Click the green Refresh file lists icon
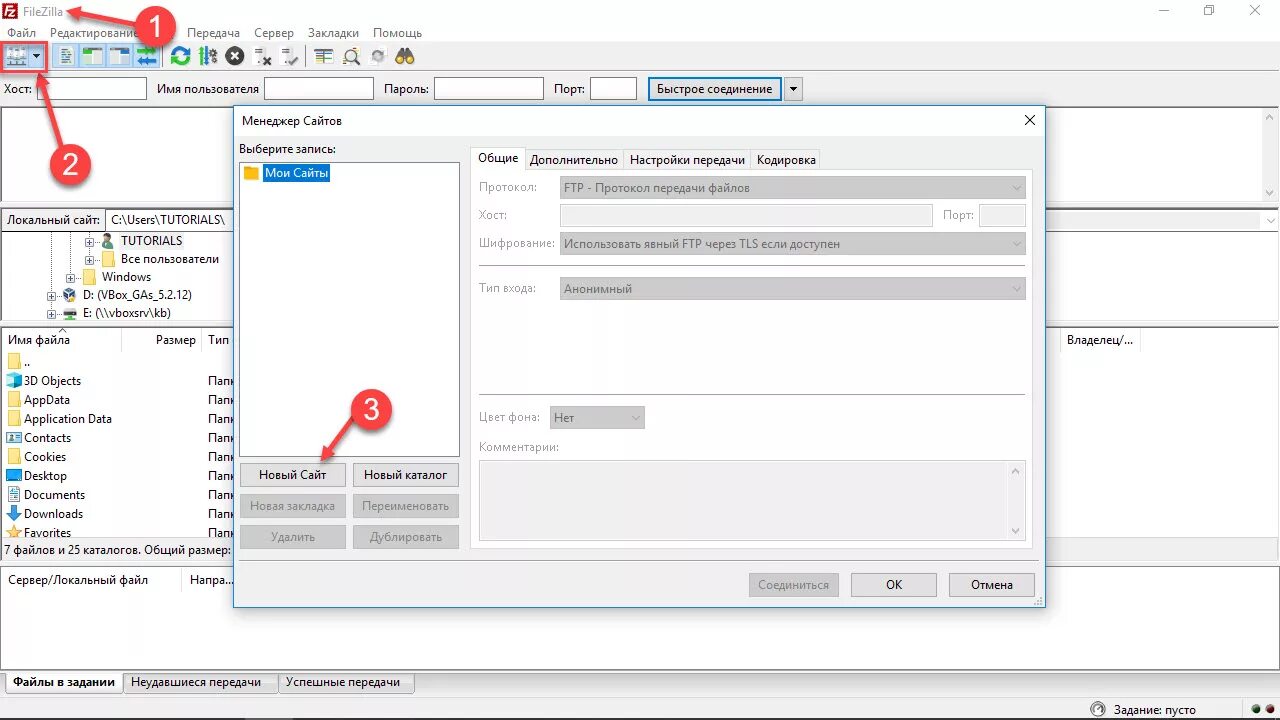The image size is (1280, 720). [180, 57]
